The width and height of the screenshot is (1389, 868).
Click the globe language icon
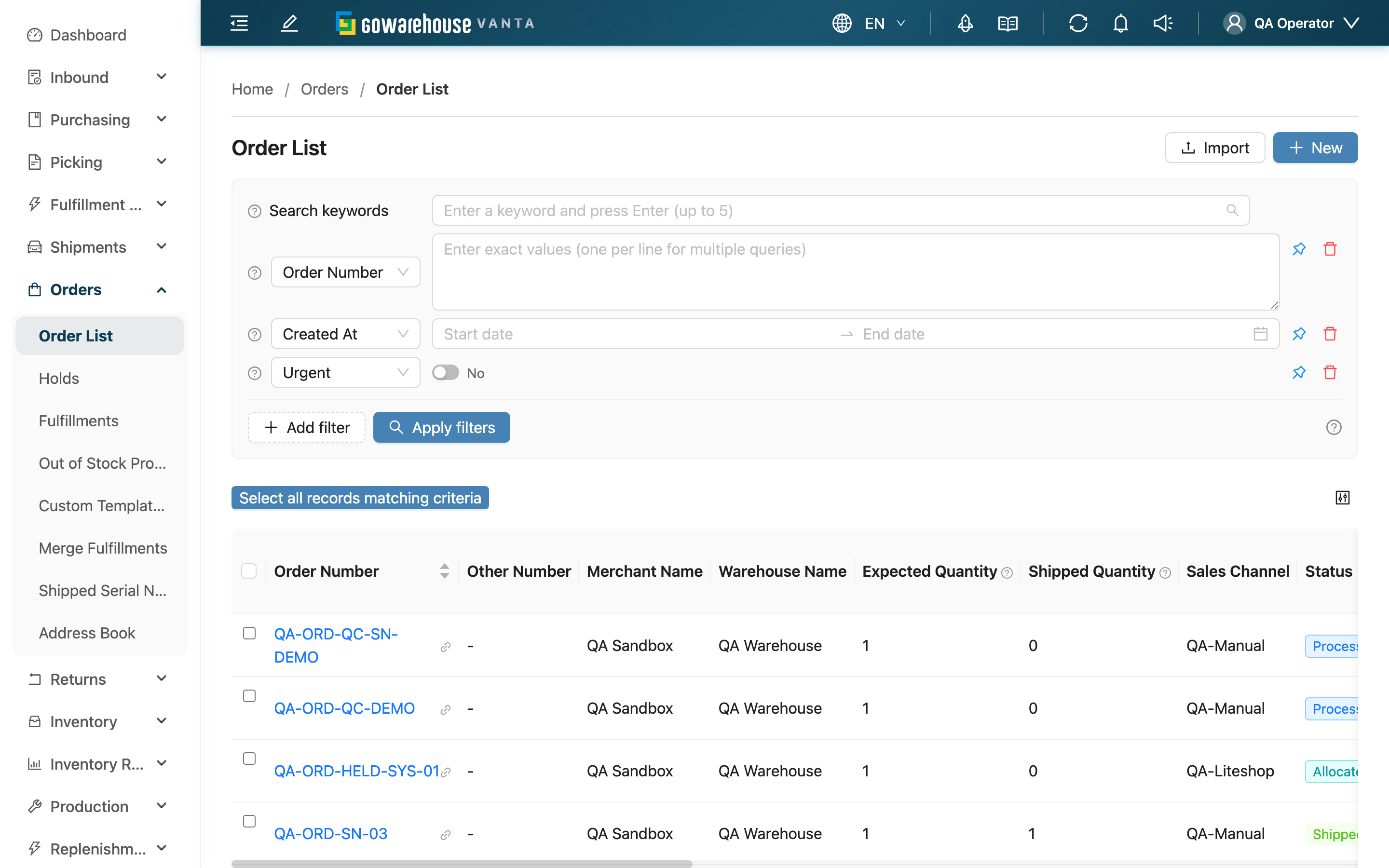point(842,24)
